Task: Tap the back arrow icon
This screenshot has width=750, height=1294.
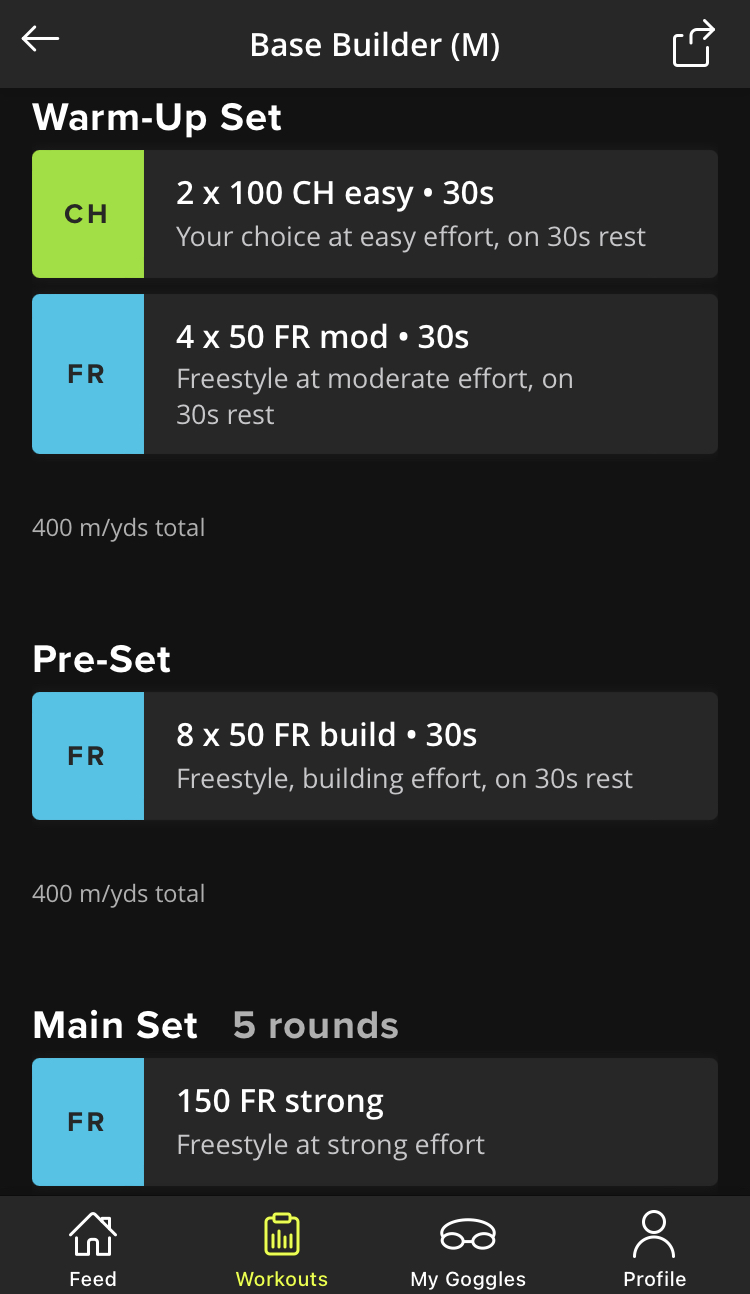Action: [40, 39]
